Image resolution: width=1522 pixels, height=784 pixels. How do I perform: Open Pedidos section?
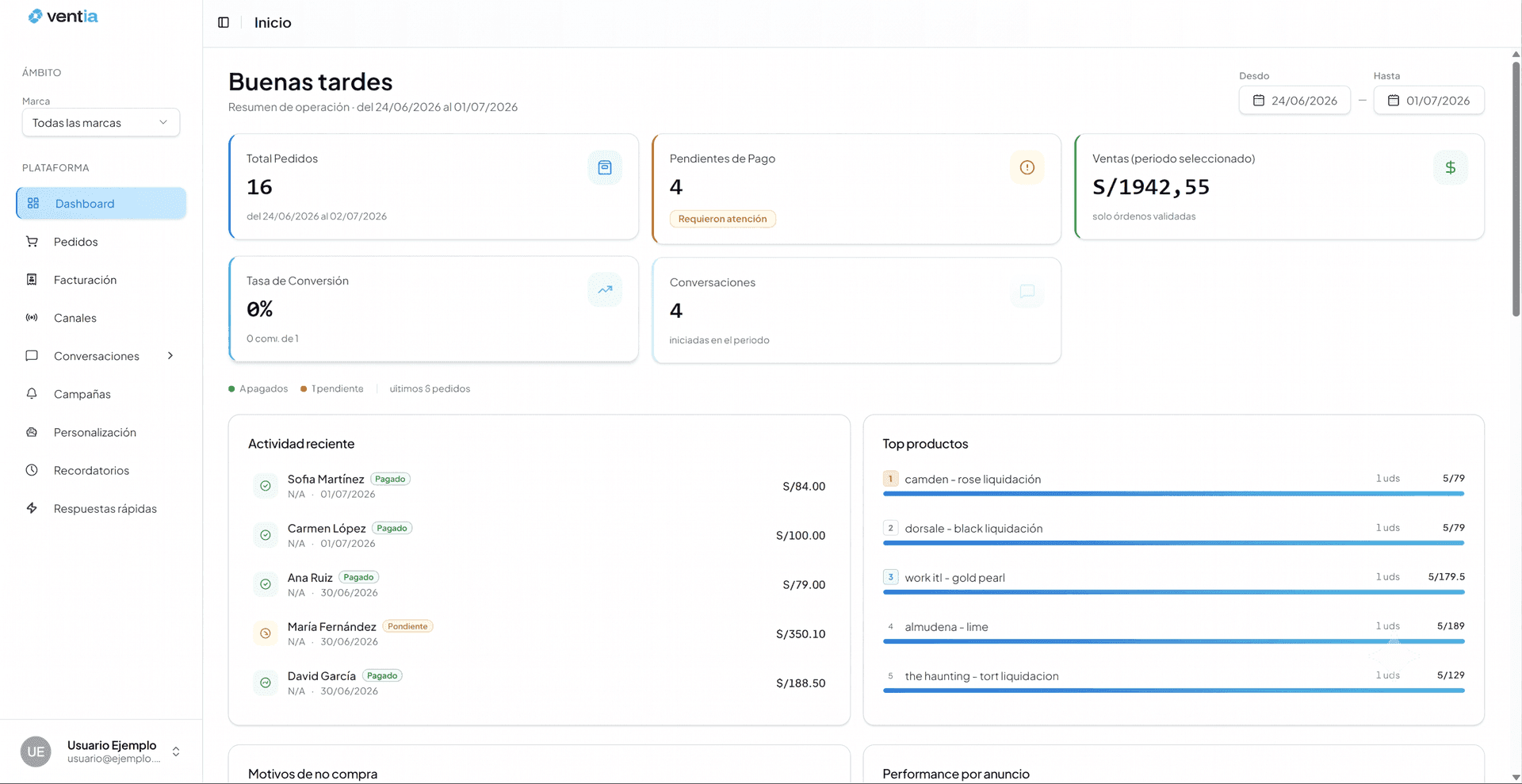coord(101,242)
